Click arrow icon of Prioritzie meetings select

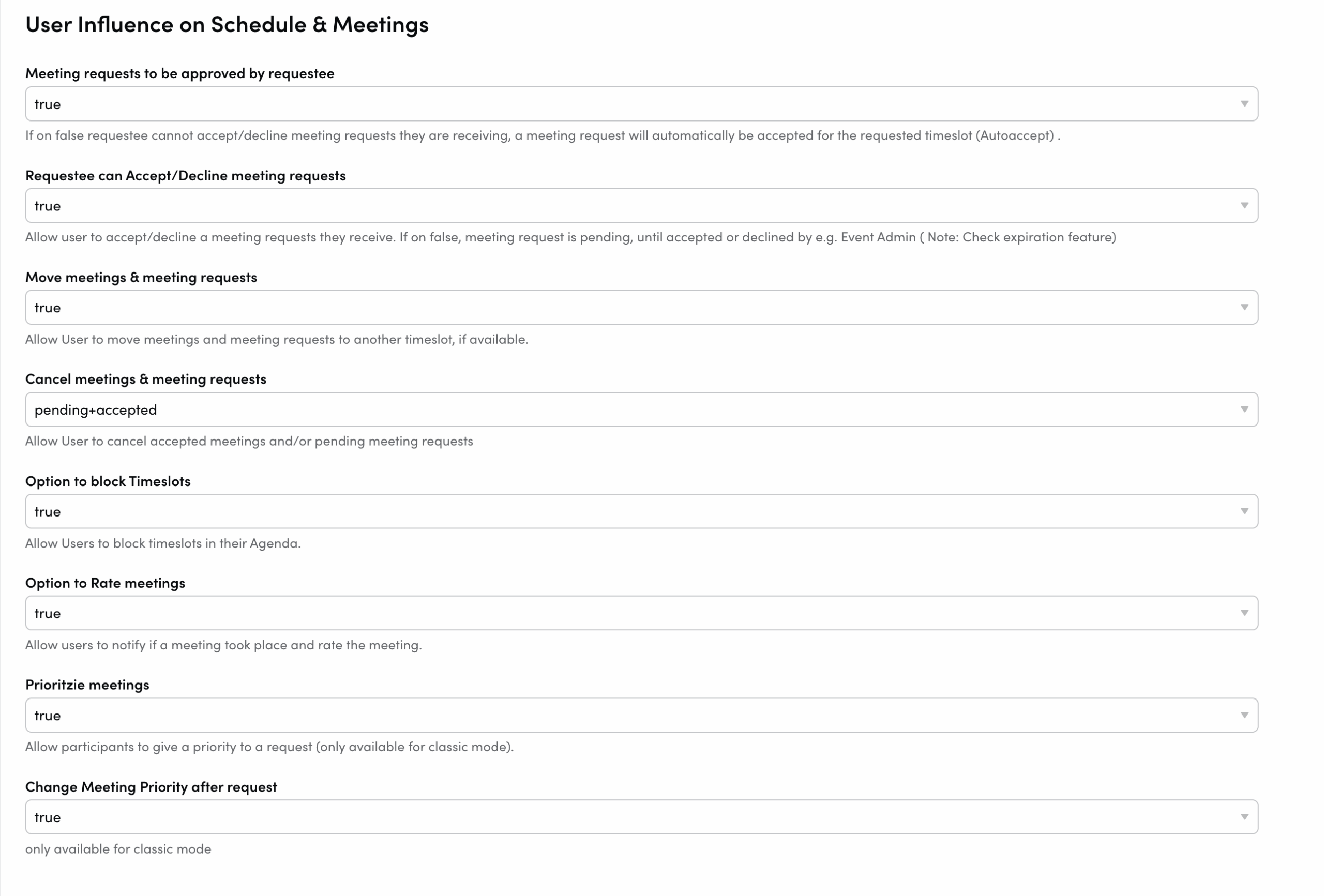(x=1244, y=716)
